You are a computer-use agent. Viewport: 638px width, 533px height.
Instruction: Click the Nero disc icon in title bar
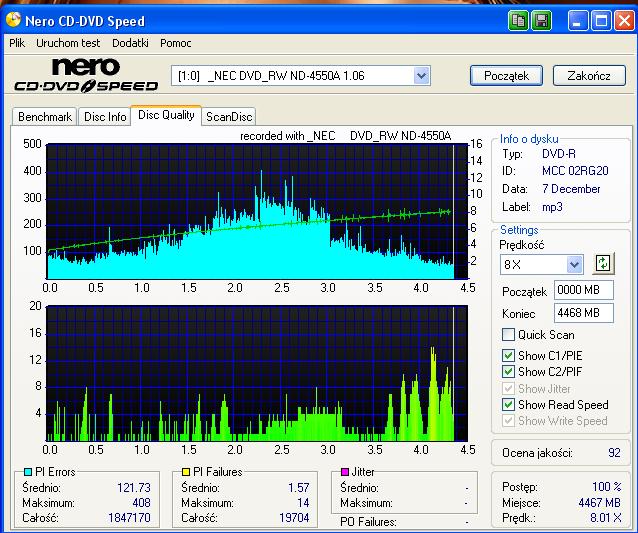coord(13,20)
